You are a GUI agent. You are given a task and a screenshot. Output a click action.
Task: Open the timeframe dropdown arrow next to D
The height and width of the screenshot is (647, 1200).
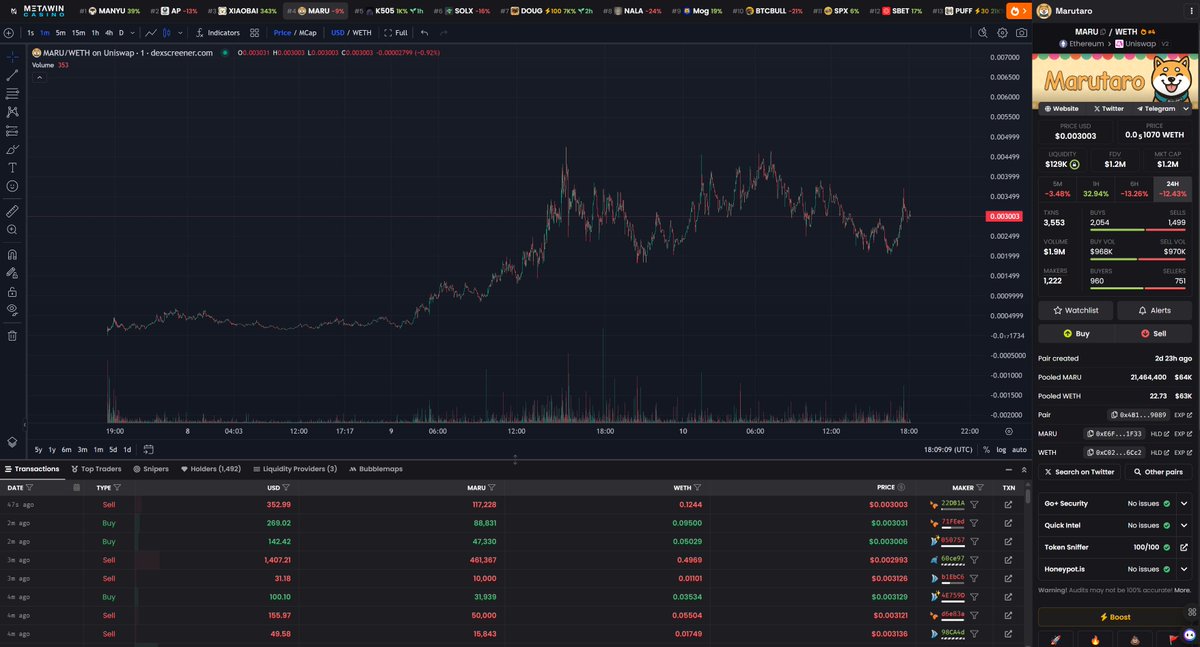[133, 32]
